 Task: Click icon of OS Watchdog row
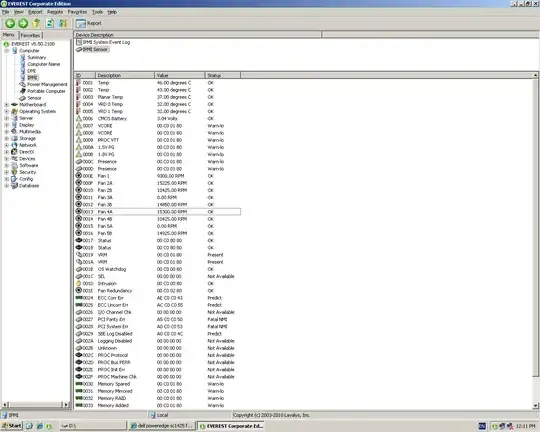point(79,269)
